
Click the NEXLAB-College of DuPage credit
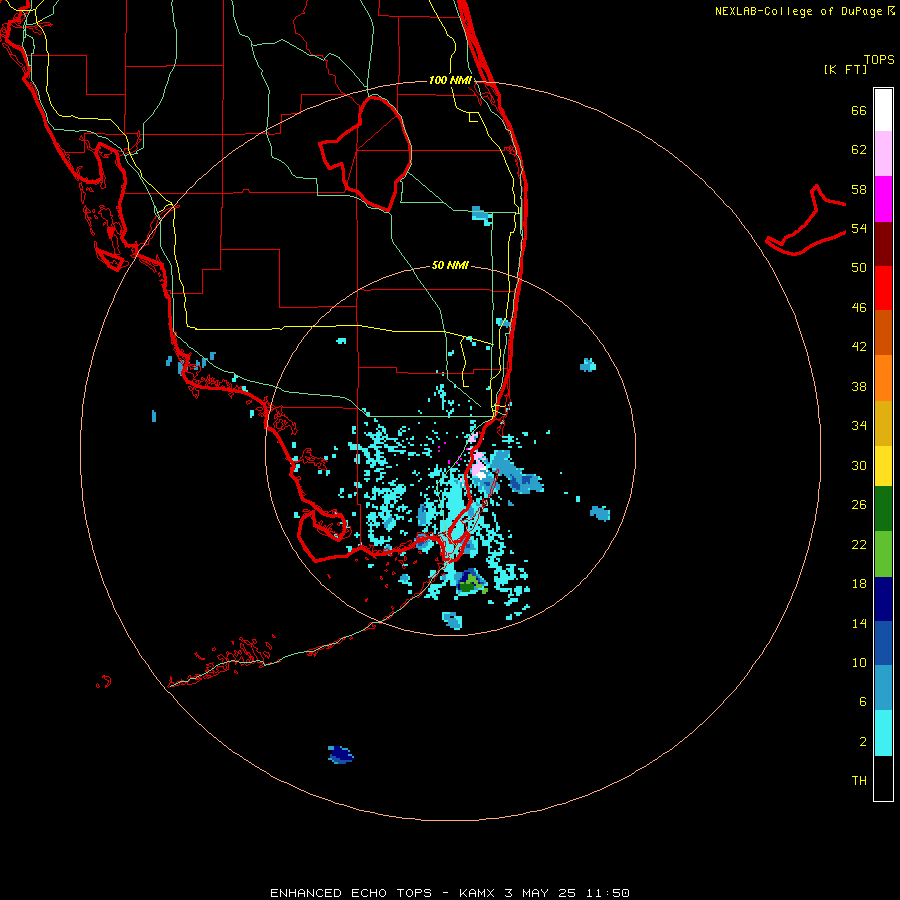[804, 11]
